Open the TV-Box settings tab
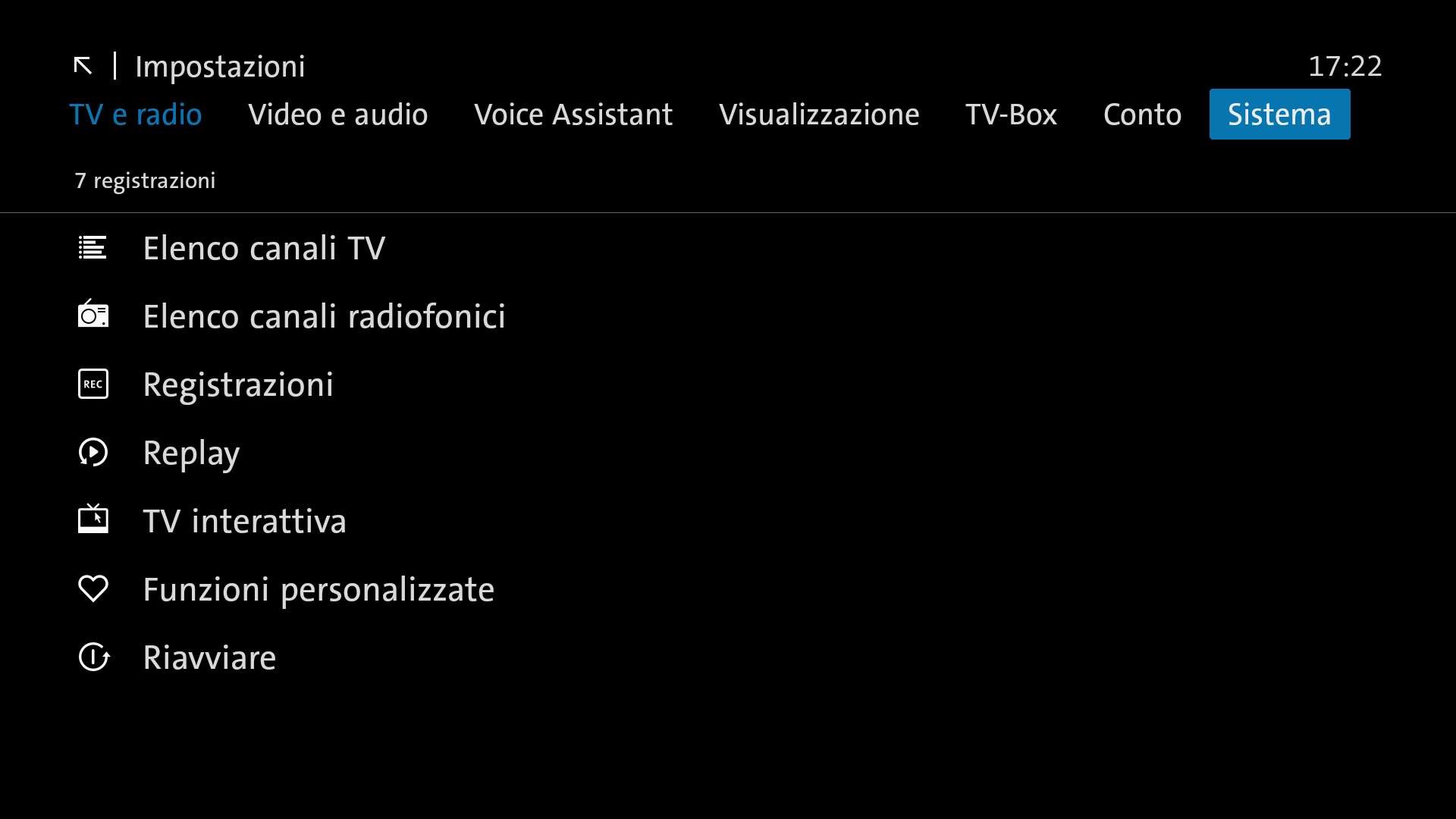 point(1011,115)
